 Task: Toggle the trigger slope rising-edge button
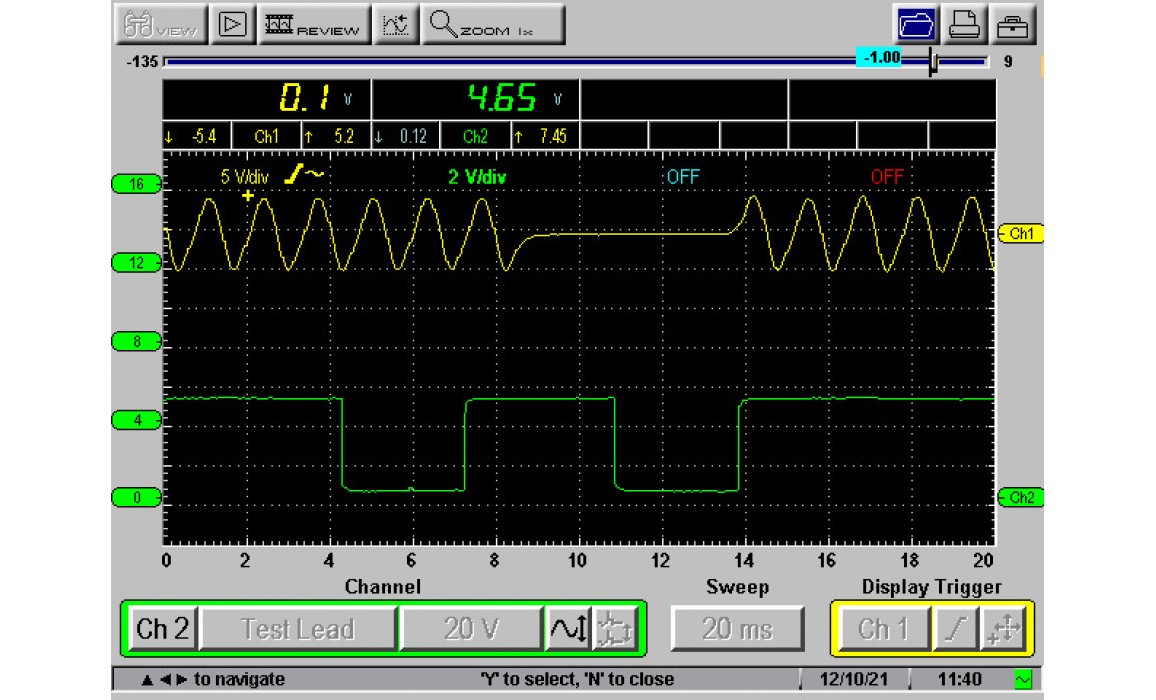(x=955, y=629)
